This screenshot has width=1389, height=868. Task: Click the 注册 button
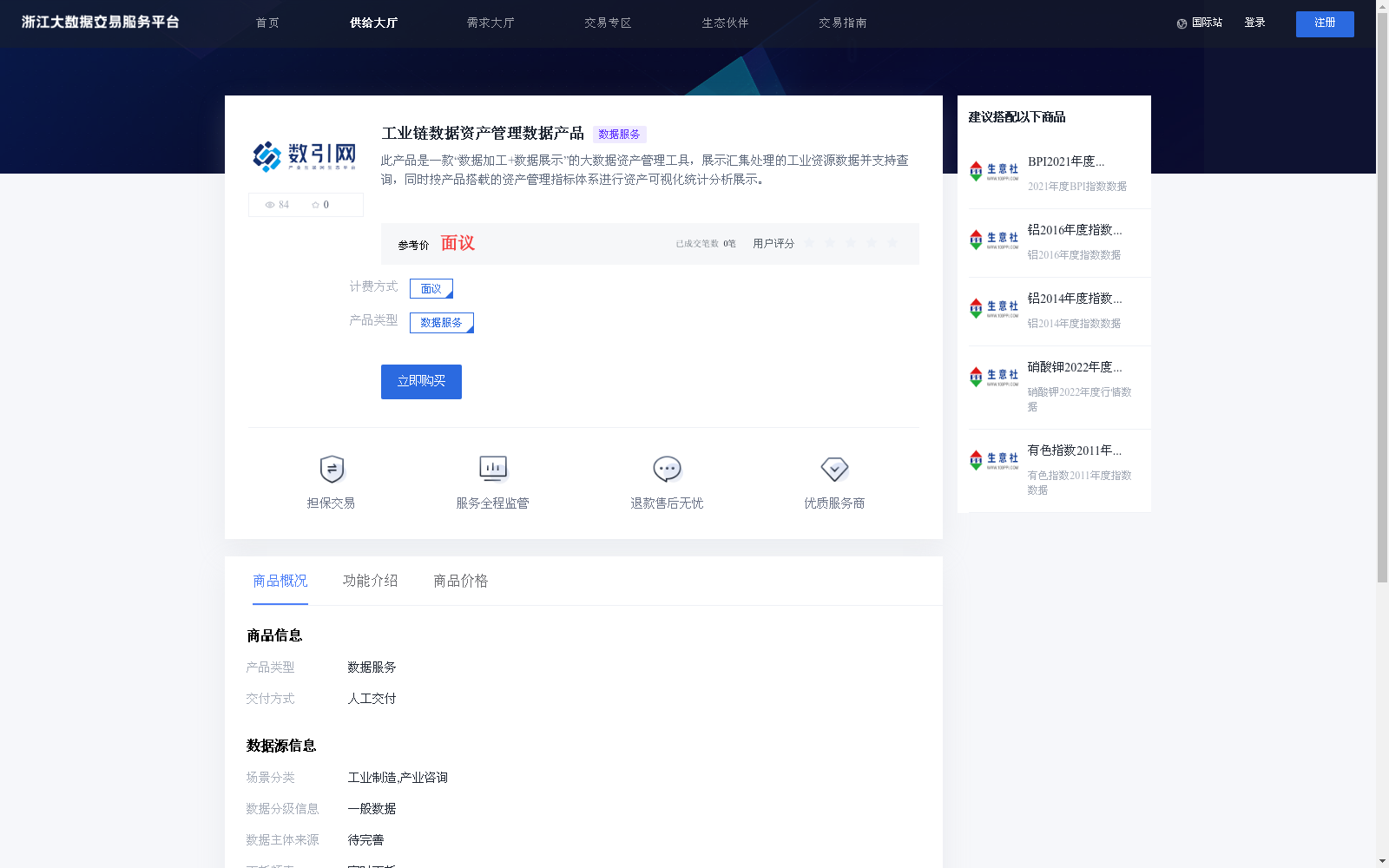1325,23
